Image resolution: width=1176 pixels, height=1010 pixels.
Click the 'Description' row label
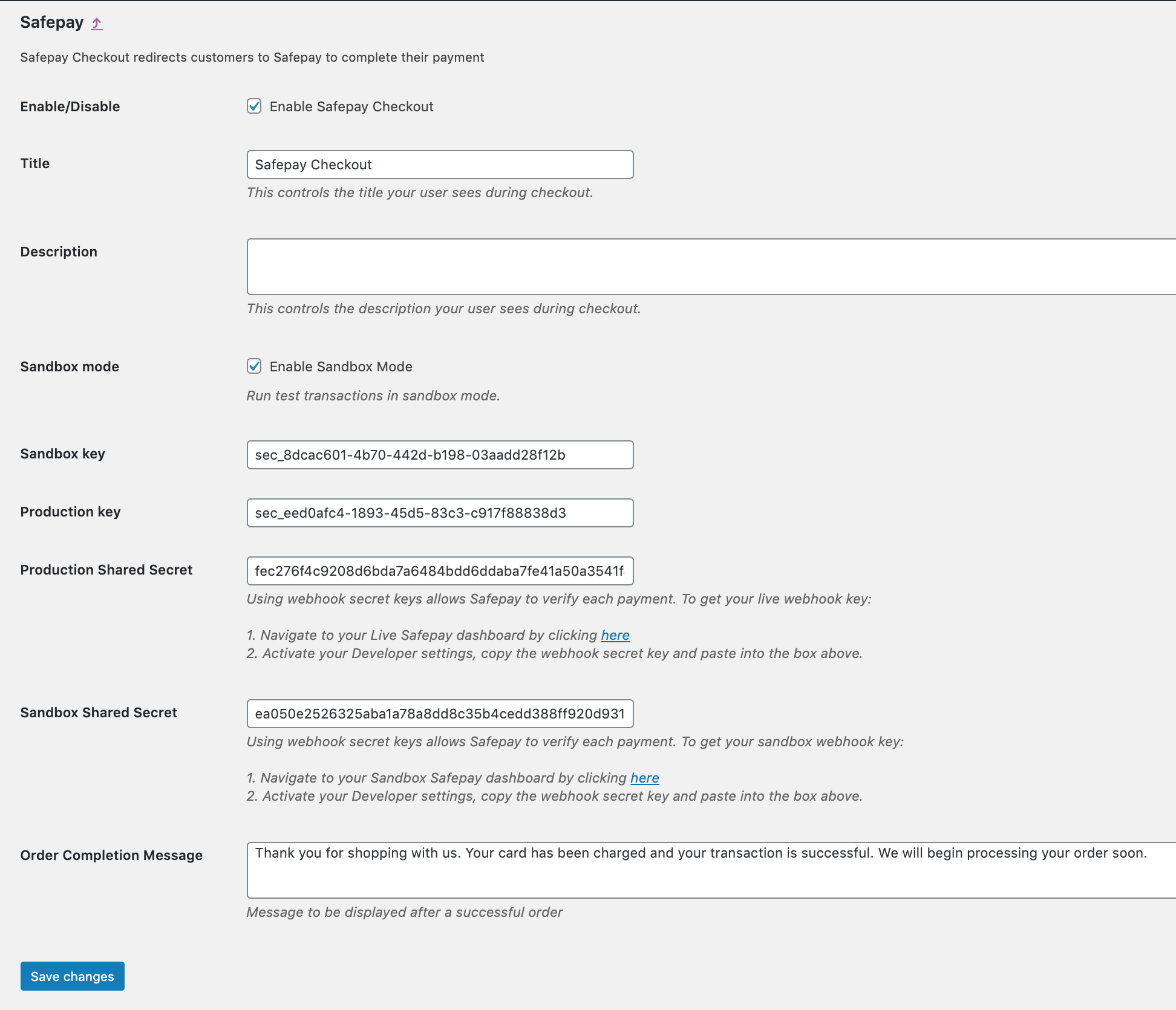59,252
